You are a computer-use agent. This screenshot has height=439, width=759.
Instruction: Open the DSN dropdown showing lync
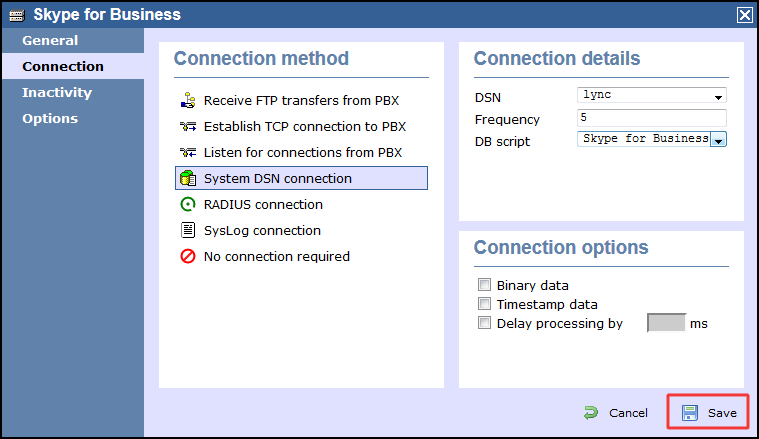pos(651,96)
